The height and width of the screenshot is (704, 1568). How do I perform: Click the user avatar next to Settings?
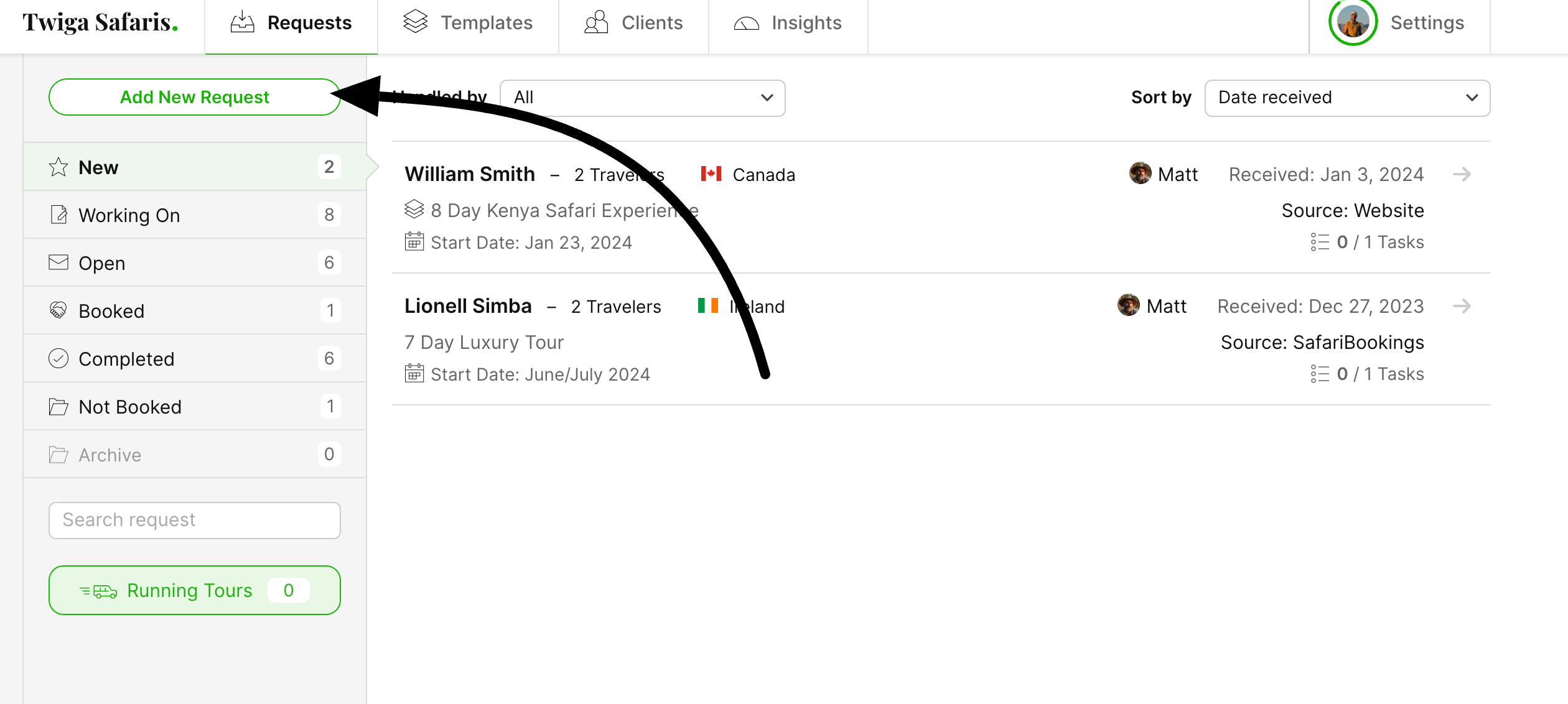click(x=1353, y=22)
